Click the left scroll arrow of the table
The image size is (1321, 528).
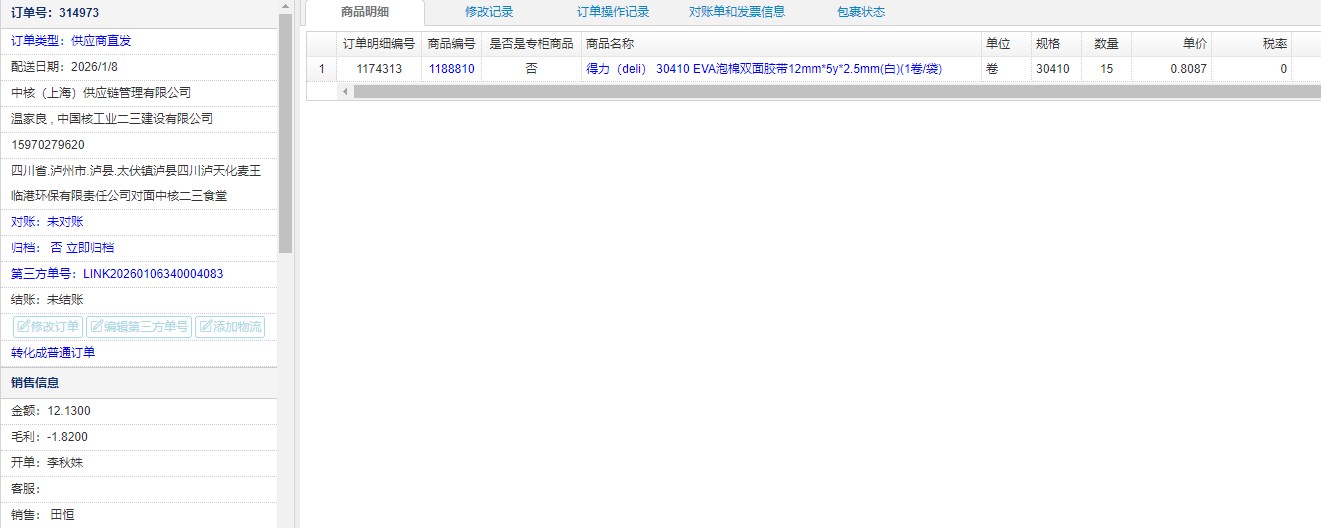346,91
